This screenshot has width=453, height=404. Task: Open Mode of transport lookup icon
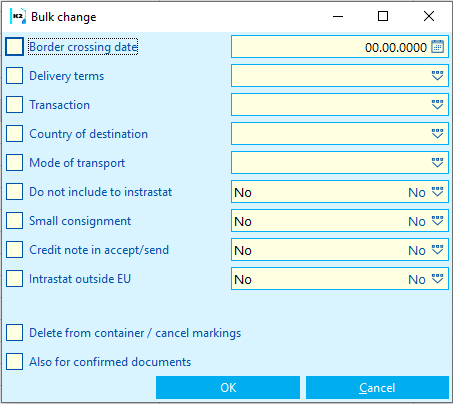(437, 163)
